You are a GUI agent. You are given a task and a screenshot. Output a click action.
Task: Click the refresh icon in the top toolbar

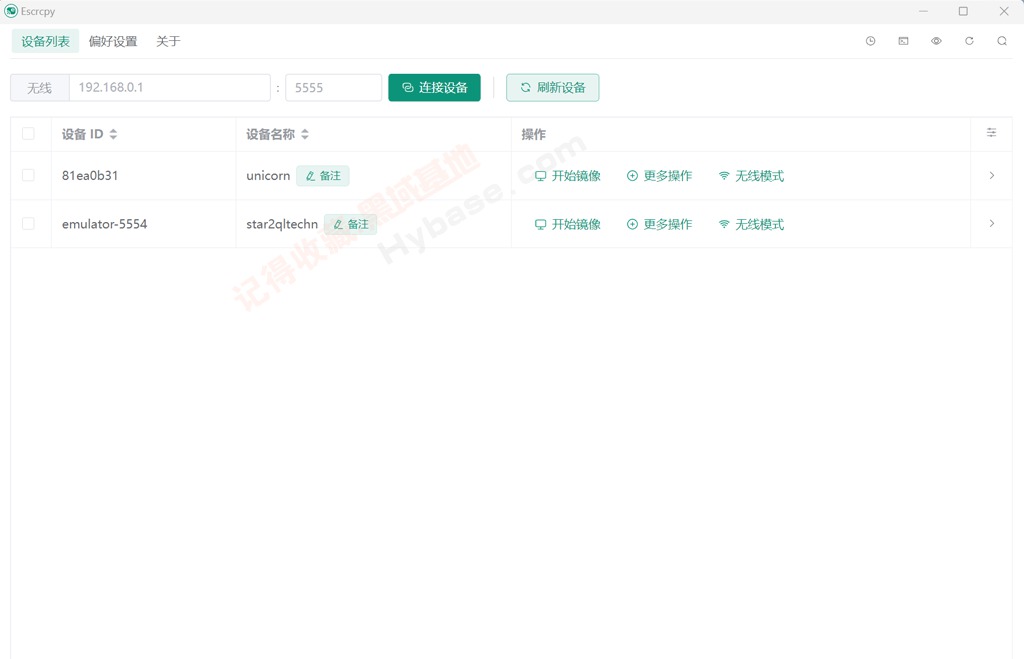tap(969, 41)
